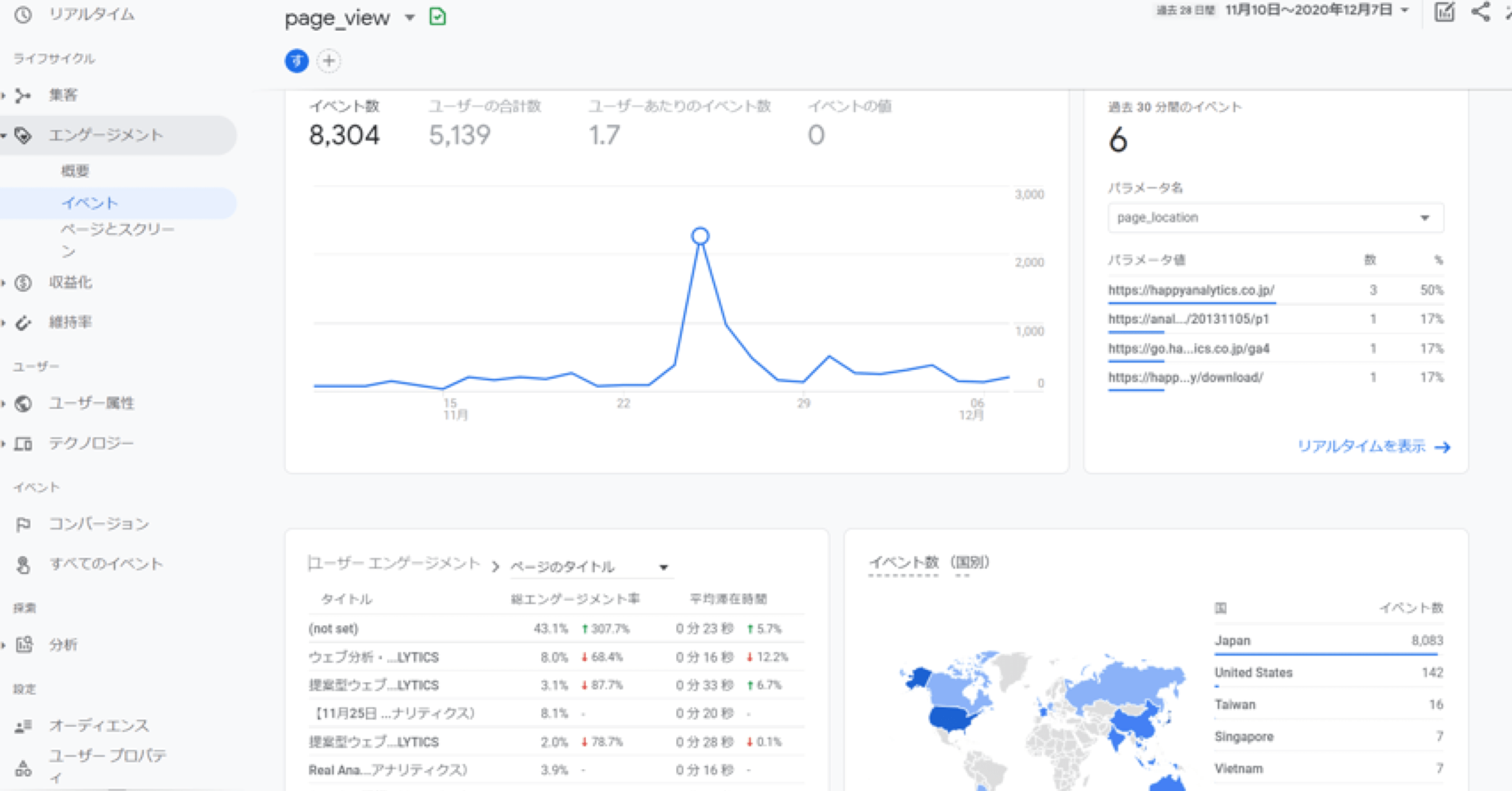Click the blue す segment badge
1512x791 pixels.
click(297, 60)
